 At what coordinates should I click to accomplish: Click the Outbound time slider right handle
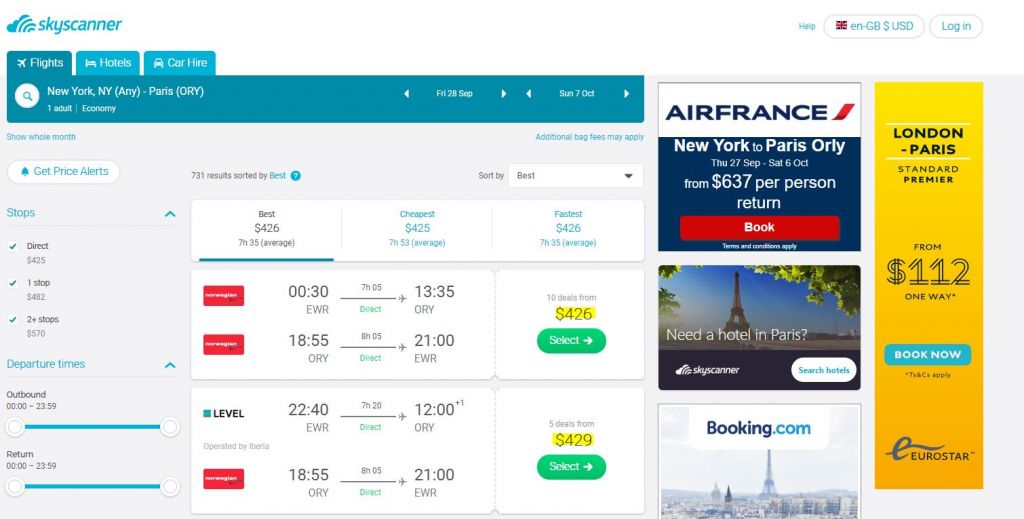point(170,428)
